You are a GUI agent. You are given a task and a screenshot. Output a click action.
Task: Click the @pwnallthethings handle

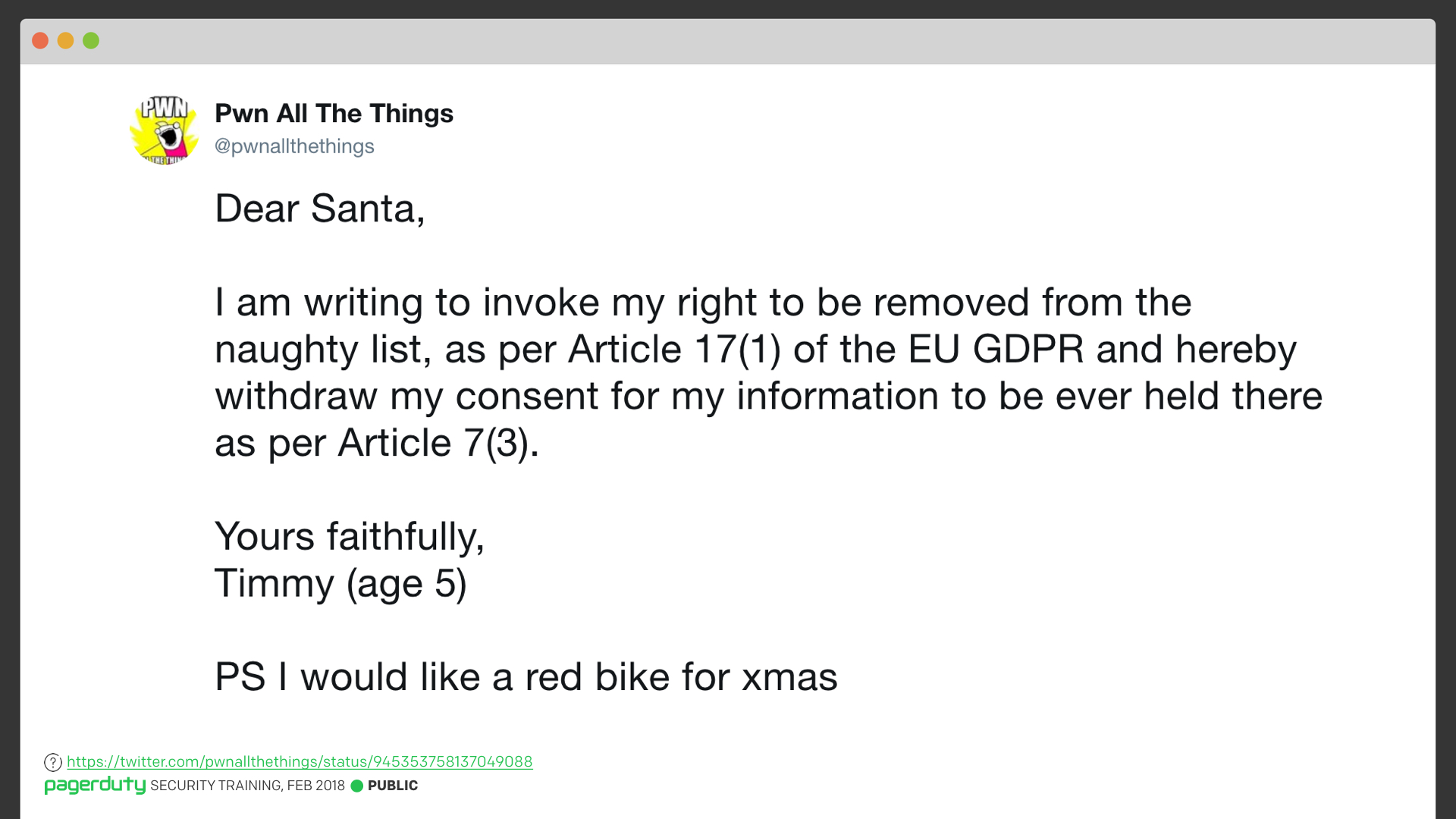coord(294,146)
